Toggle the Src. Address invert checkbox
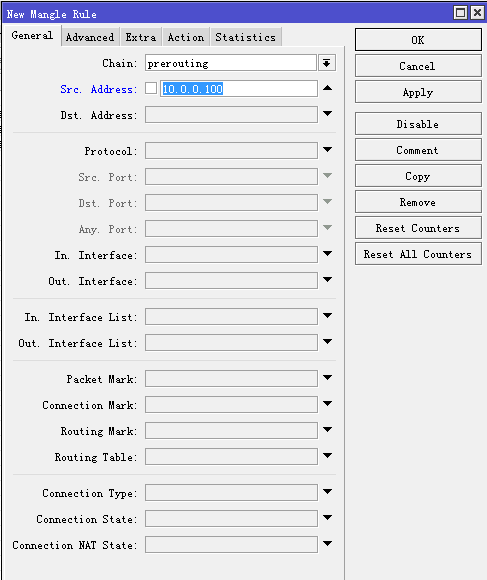The image size is (487, 580). click(151, 88)
